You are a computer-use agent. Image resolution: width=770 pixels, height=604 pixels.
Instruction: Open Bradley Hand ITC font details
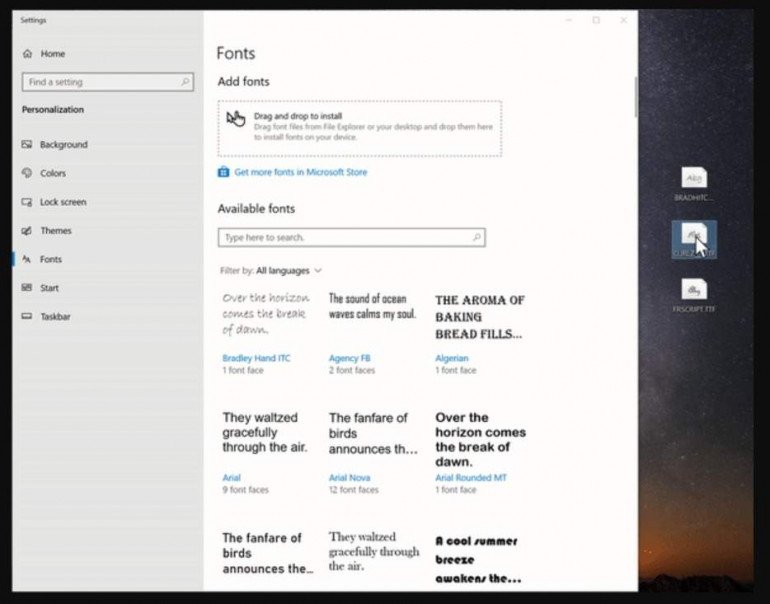click(x=256, y=358)
